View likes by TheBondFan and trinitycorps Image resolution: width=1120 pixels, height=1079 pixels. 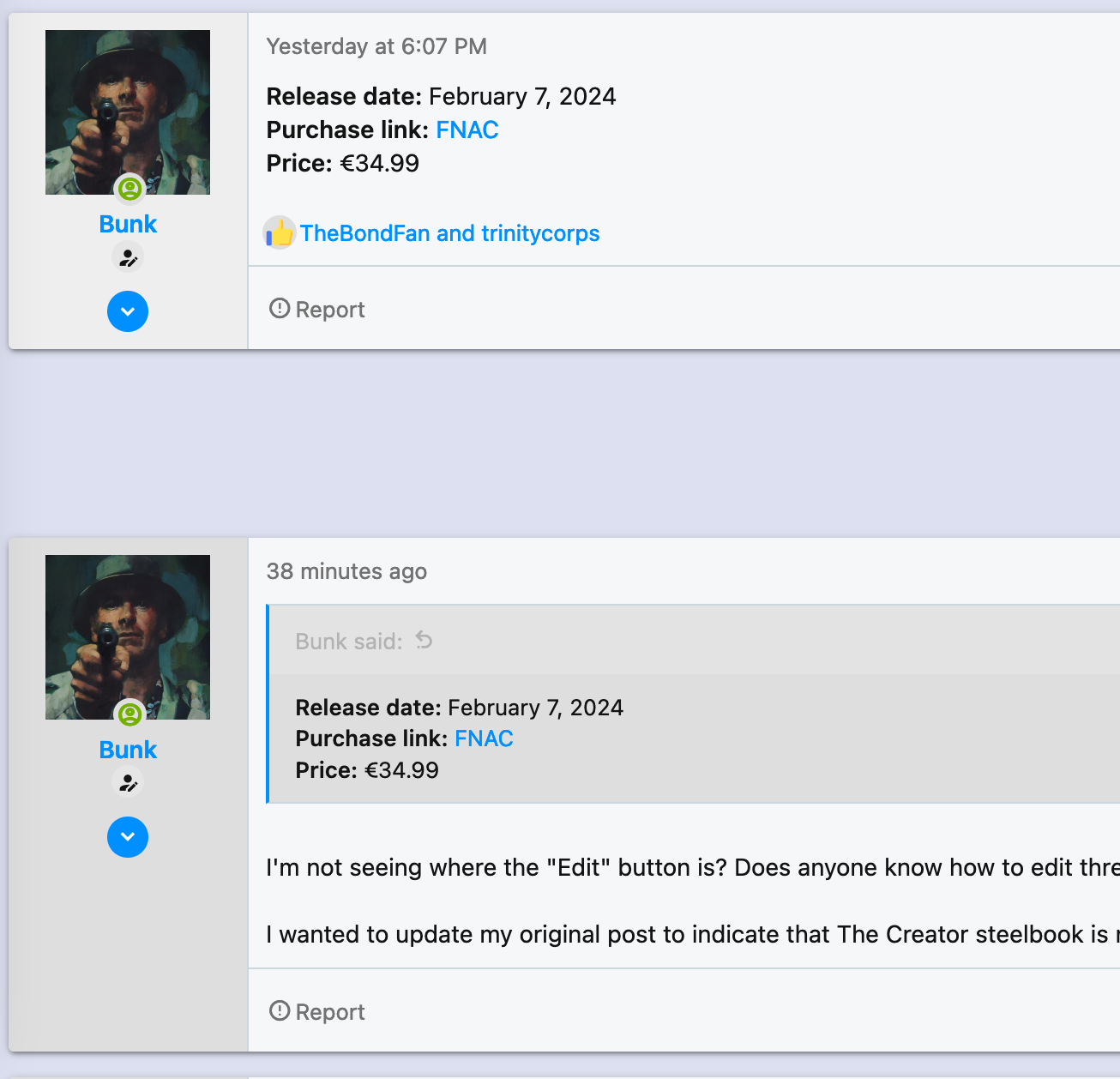click(x=449, y=233)
